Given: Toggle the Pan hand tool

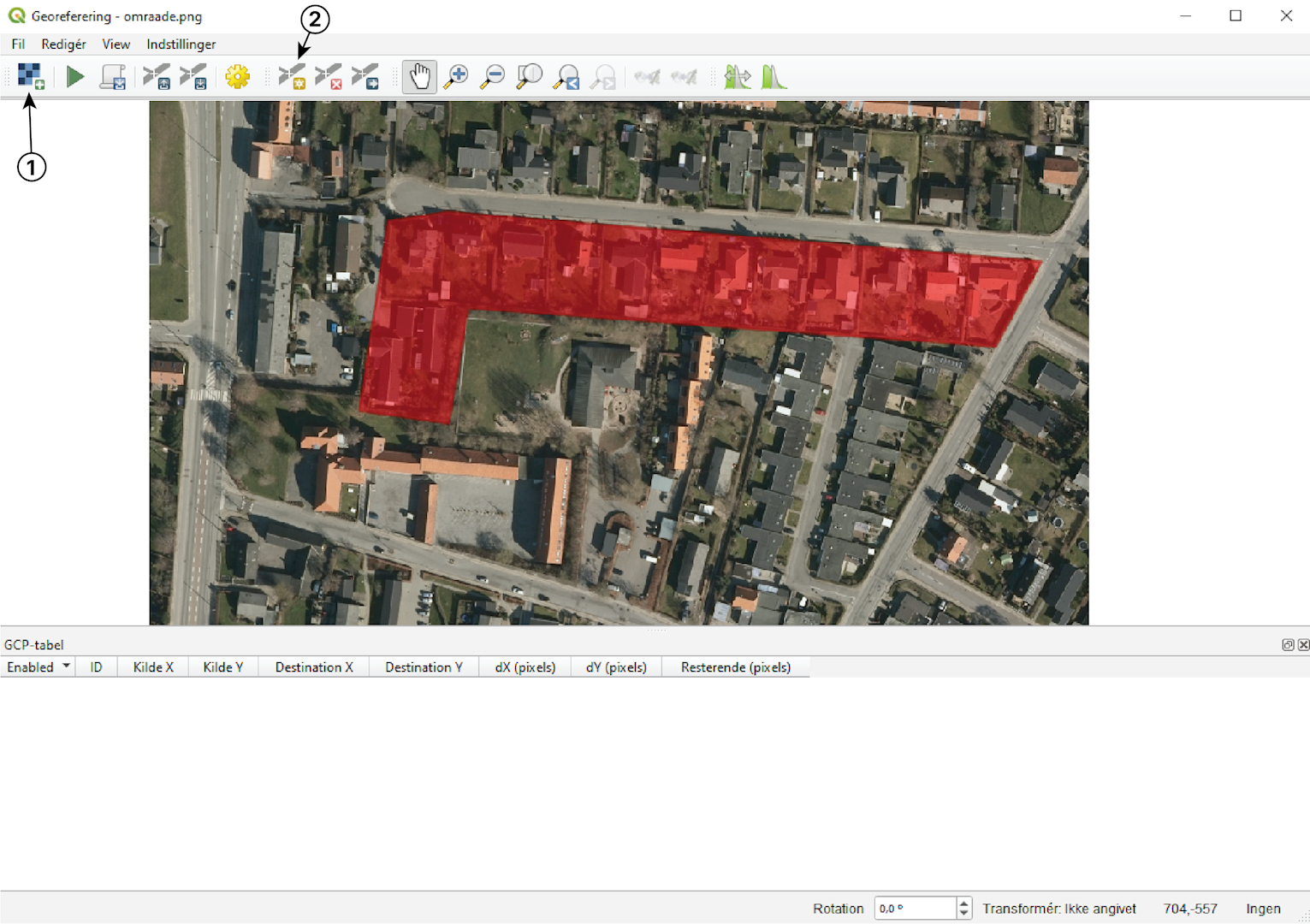Looking at the screenshot, I should tap(419, 77).
